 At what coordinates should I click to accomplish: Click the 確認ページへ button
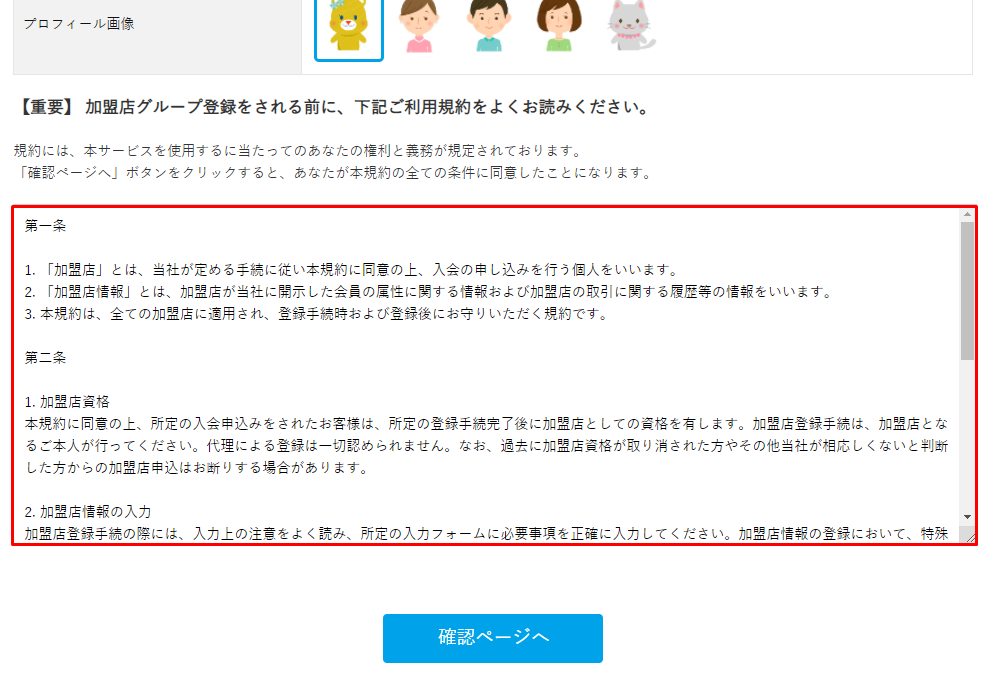point(492,638)
